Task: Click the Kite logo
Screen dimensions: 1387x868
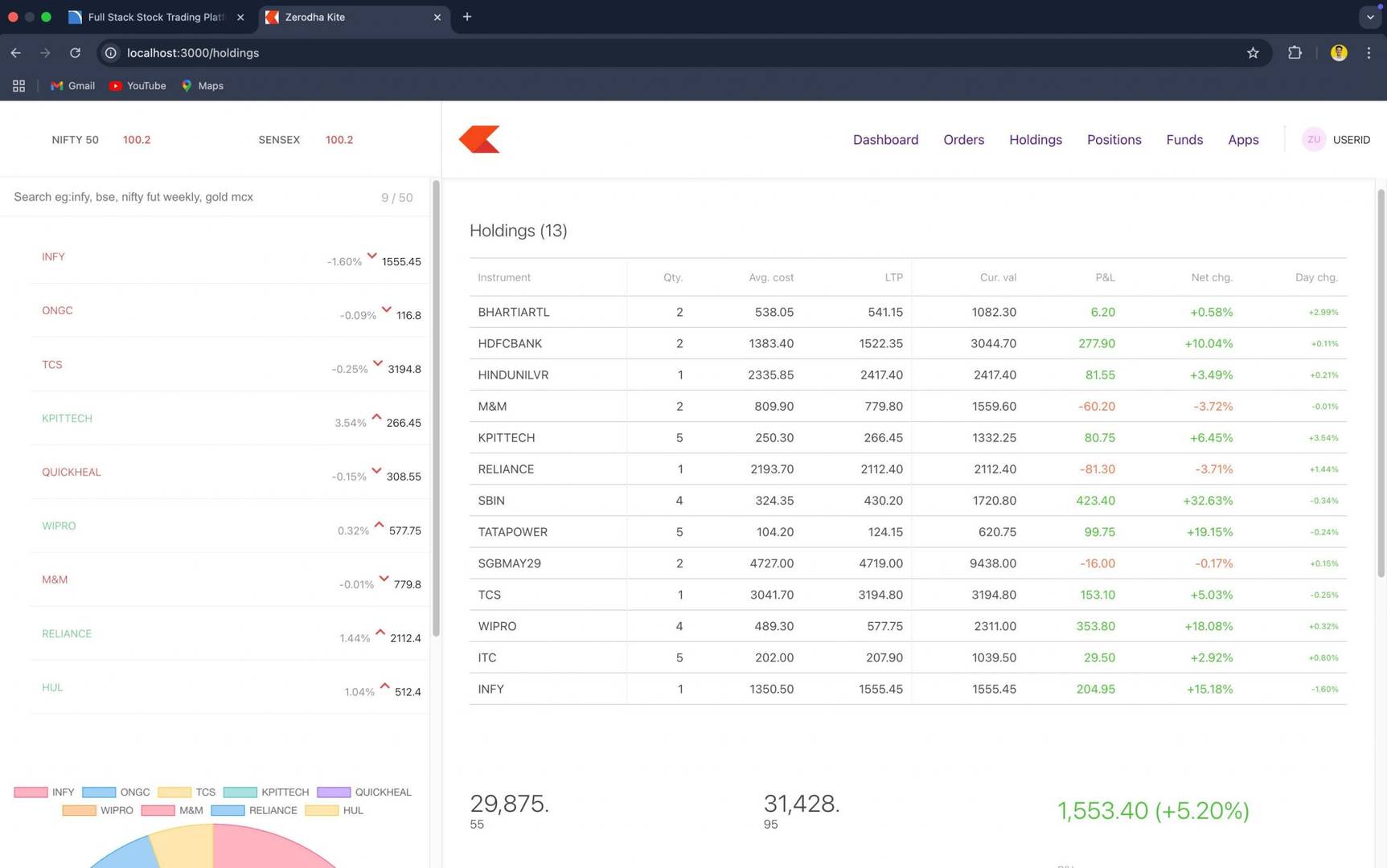Action: pos(480,138)
